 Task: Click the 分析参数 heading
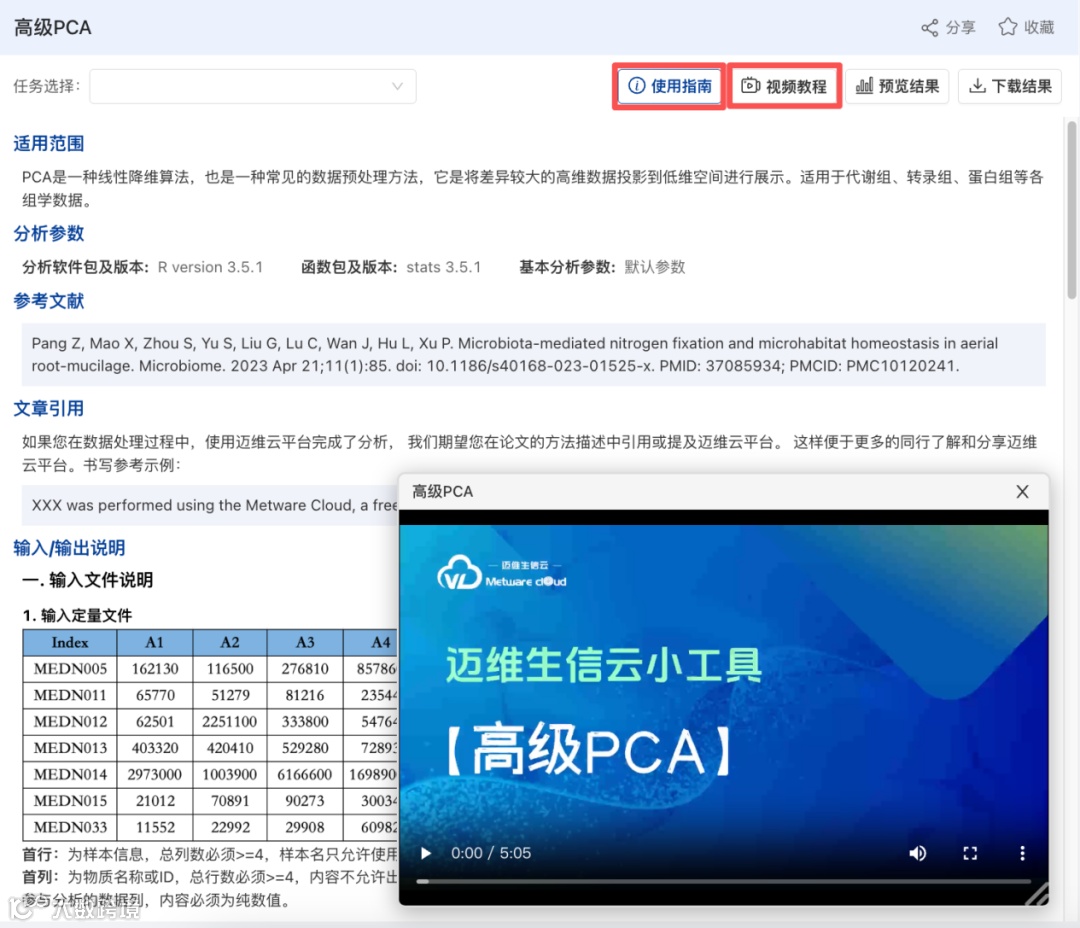[49, 234]
